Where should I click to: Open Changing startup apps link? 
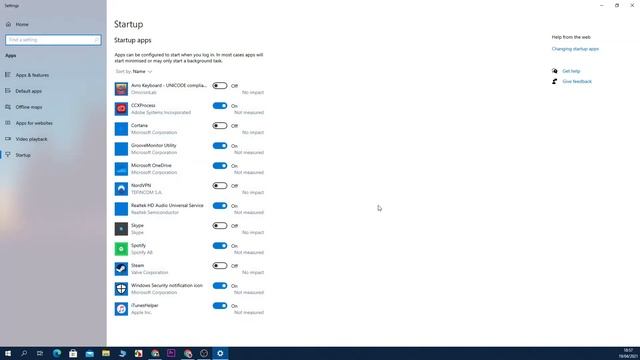[x=575, y=49]
